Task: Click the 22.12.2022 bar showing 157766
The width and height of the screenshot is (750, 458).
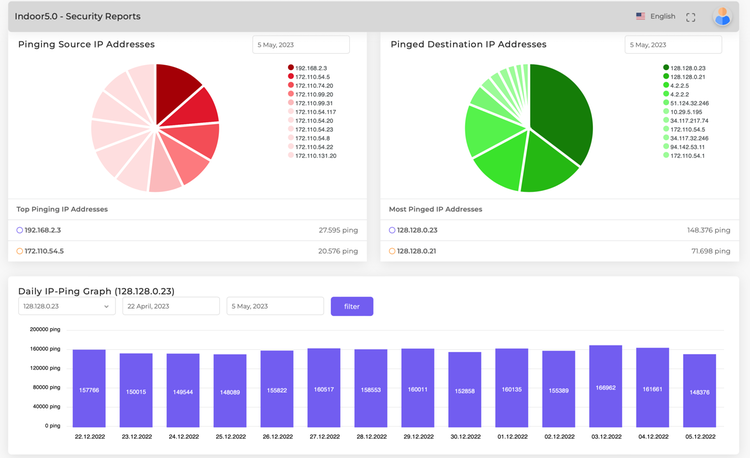Action: click(89, 388)
